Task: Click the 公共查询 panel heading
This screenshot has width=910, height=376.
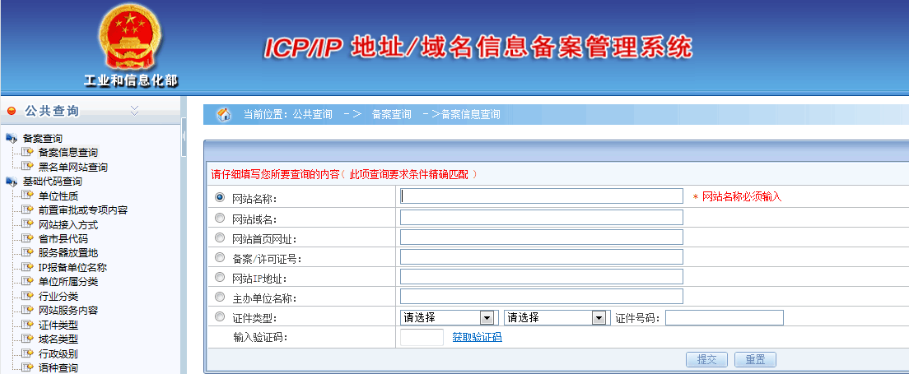Action: coord(52,111)
